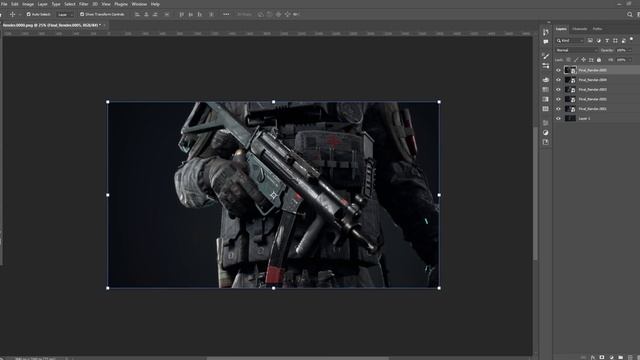This screenshot has width=640, height=360.
Task: Create new adjustment layer icon in footer
Action: click(611, 357)
